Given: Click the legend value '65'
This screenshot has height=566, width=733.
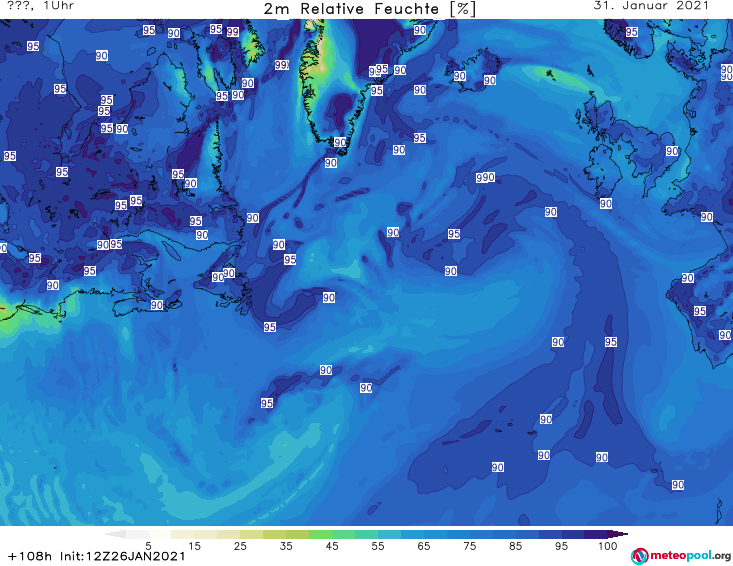Looking at the screenshot, I should coord(424,546).
